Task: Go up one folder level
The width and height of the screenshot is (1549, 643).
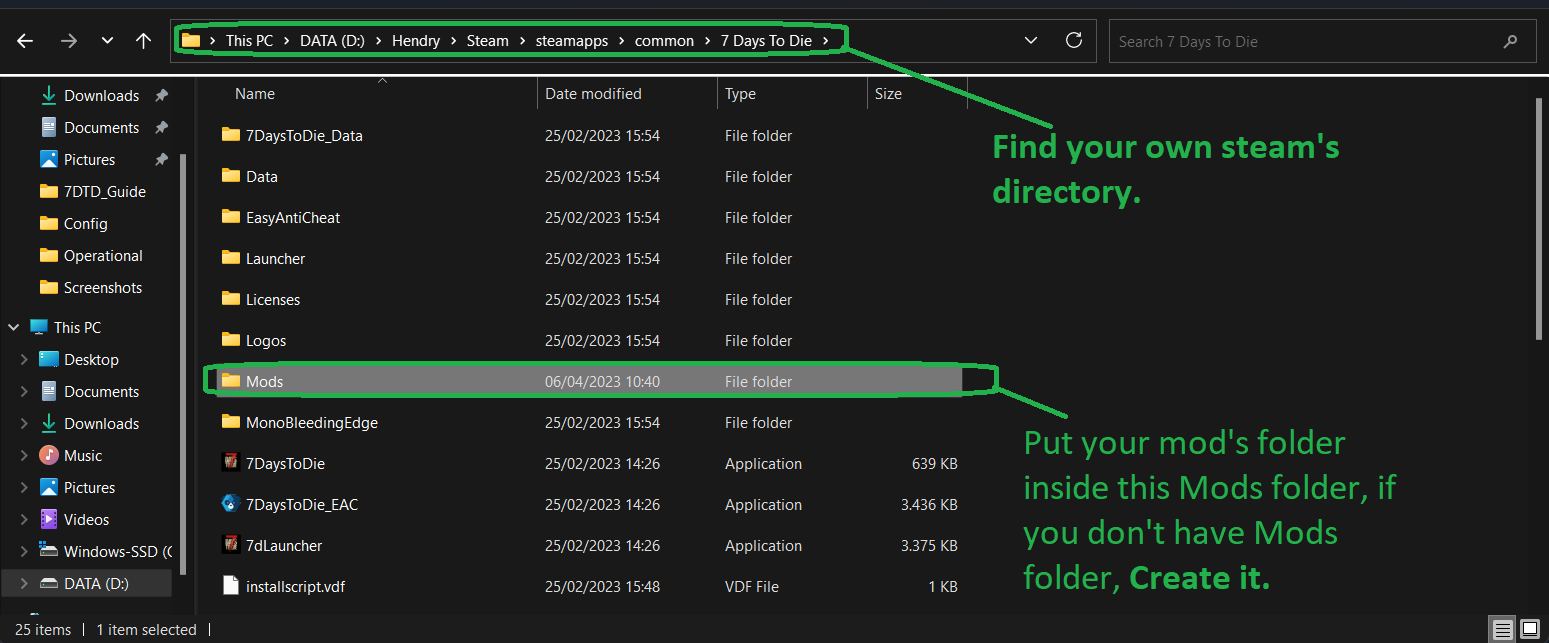Action: click(143, 41)
